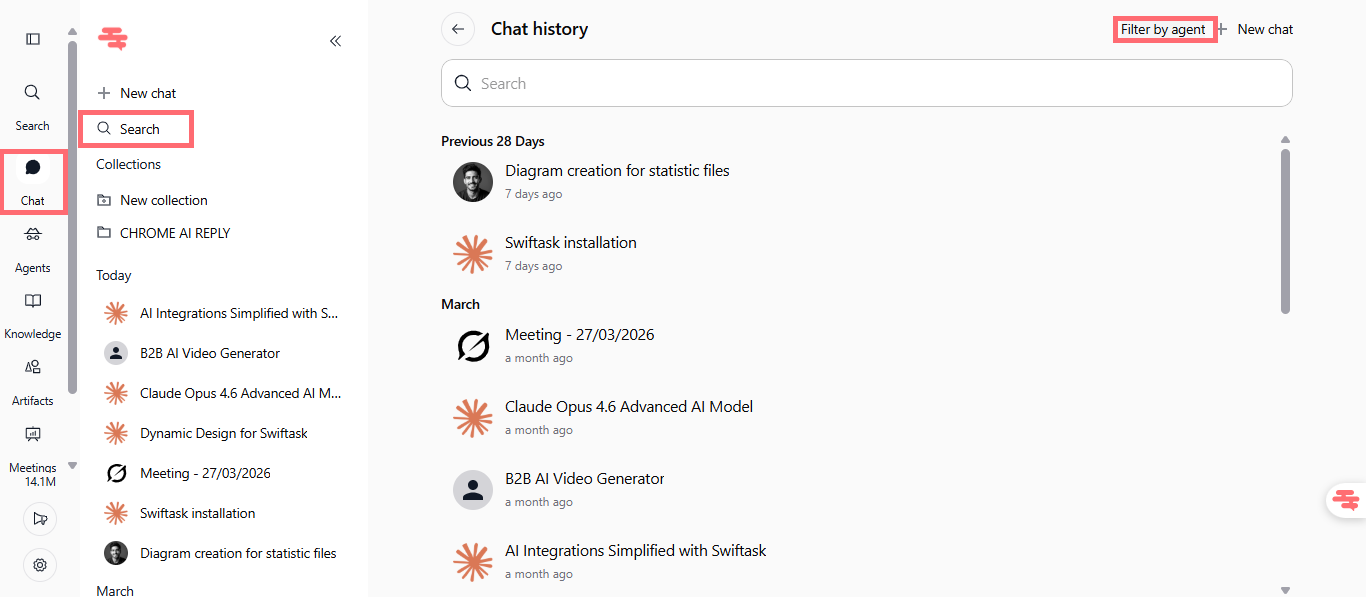Click the Search magnifier icon in left rail
This screenshot has width=1366, height=597.
point(32,93)
